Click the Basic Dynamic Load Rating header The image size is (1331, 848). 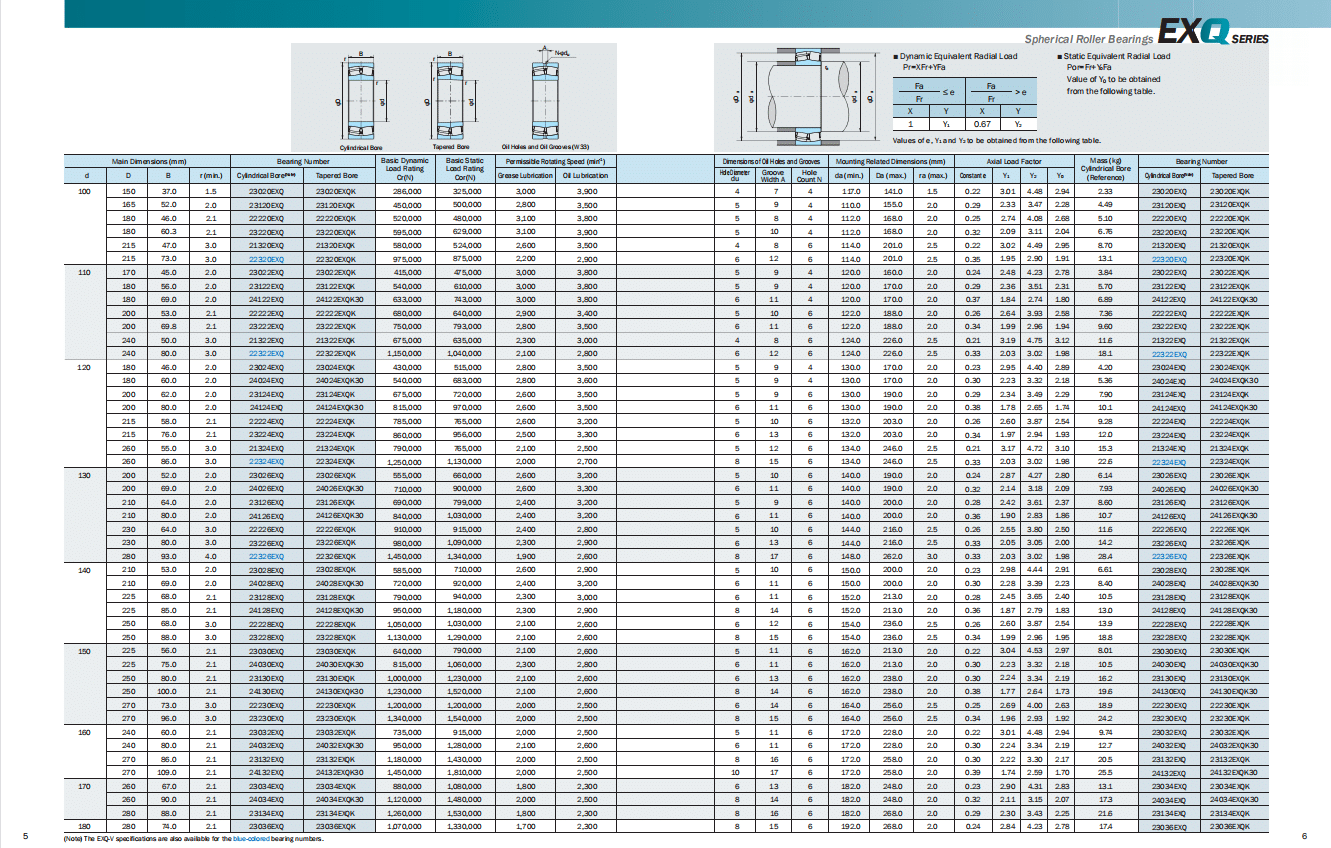tap(404, 167)
